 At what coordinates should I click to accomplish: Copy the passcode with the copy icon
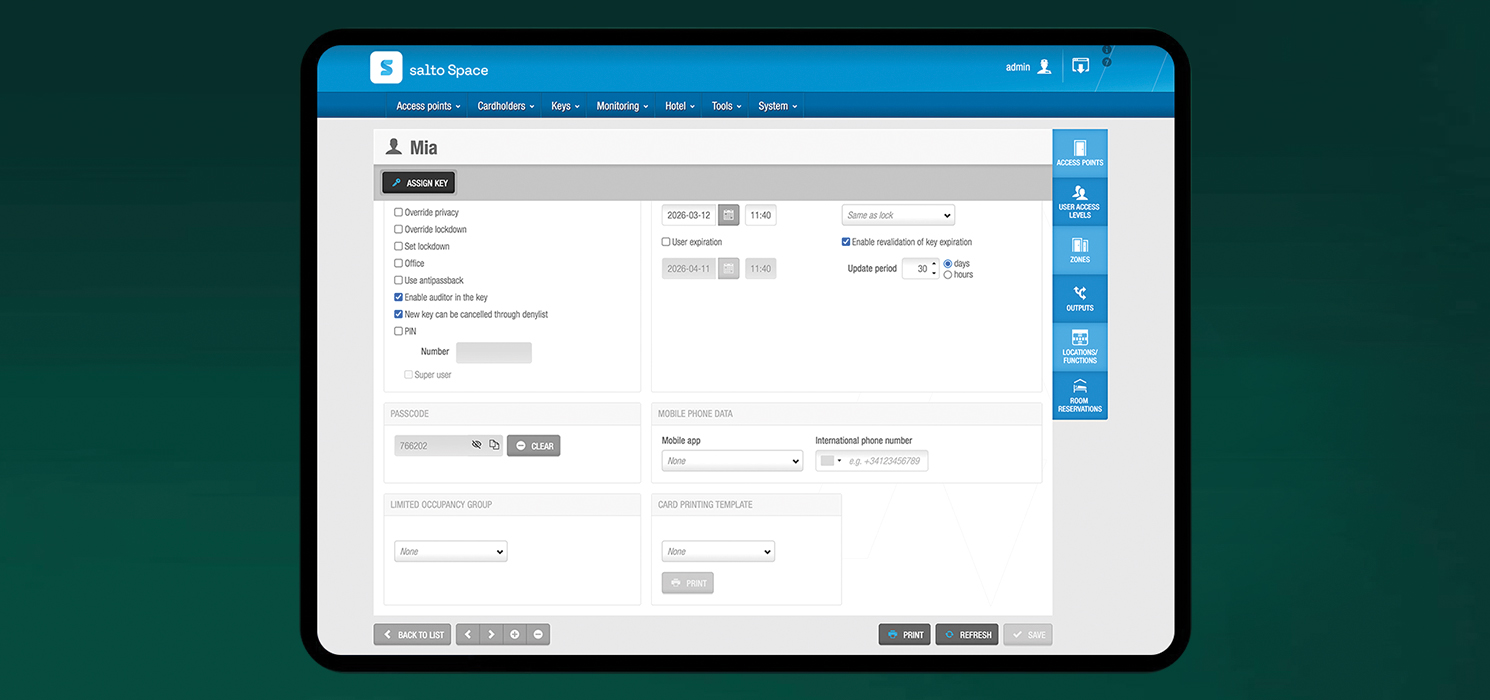pos(494,445)
